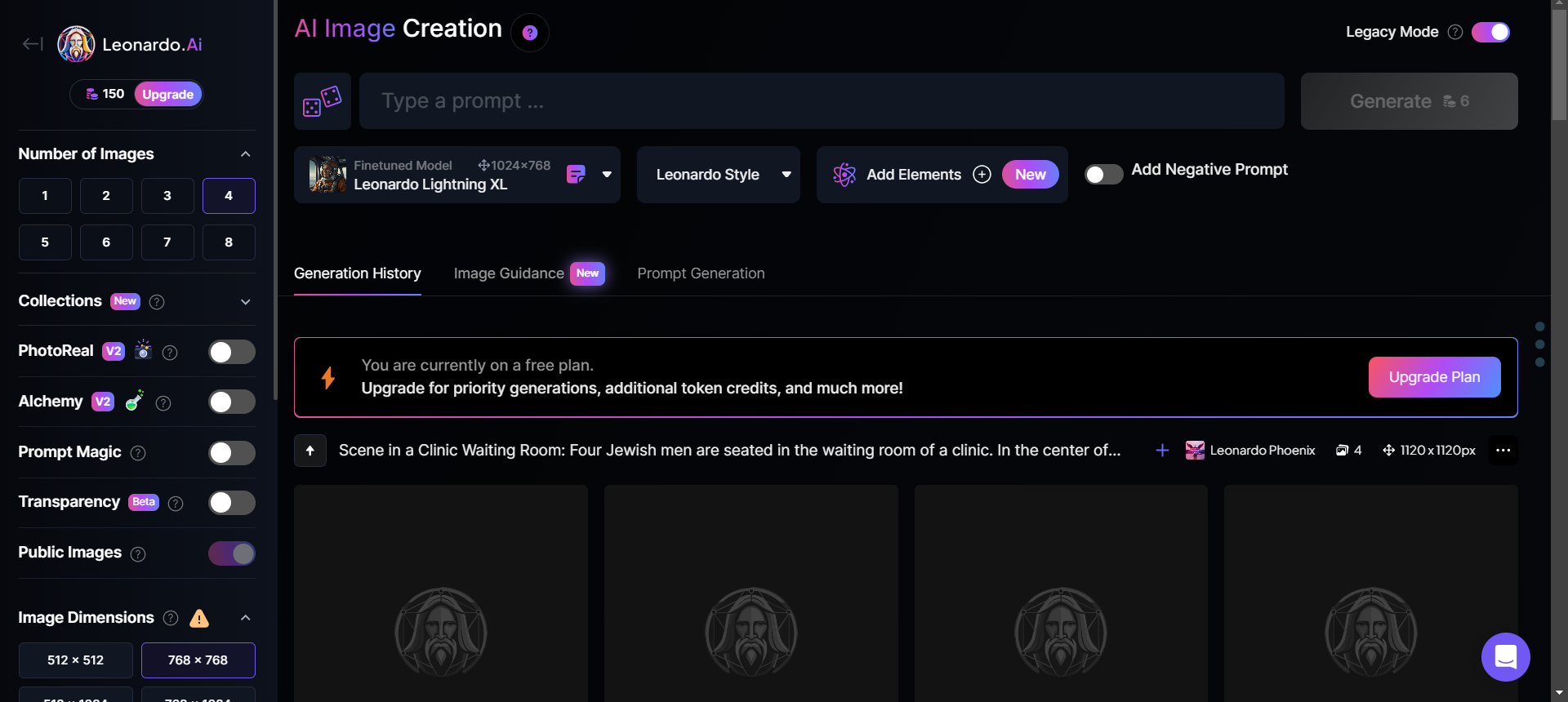The height and width of the screenshot is (702, 1568).
Task: Collapse sidebar with the back arrow icon
Action: pos(32,44)
